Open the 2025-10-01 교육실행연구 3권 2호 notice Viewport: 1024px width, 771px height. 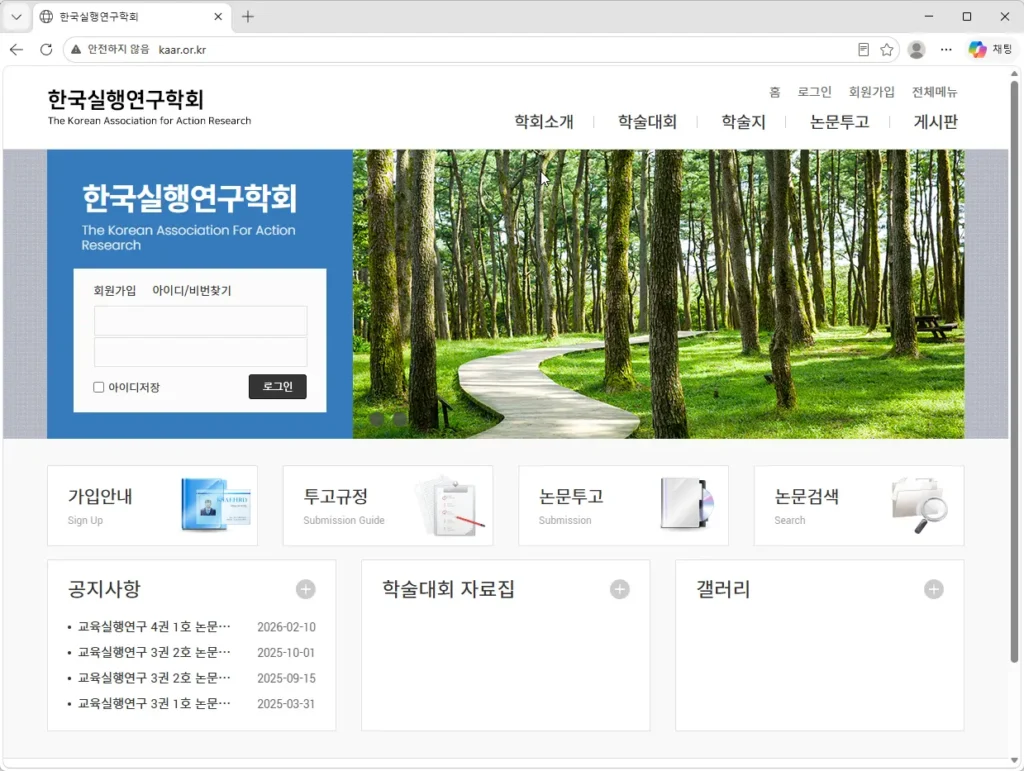154,652
